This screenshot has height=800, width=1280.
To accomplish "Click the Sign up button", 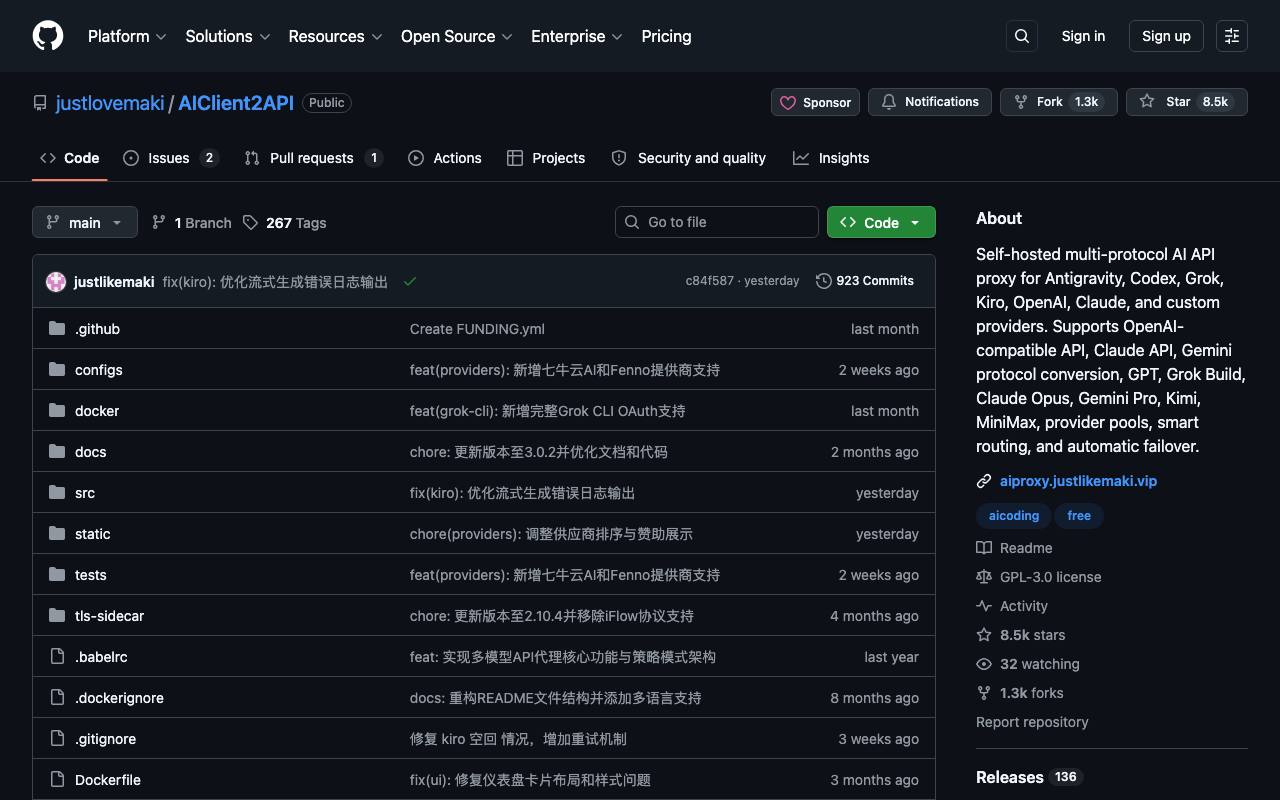I will click(x=1166, y=36).
